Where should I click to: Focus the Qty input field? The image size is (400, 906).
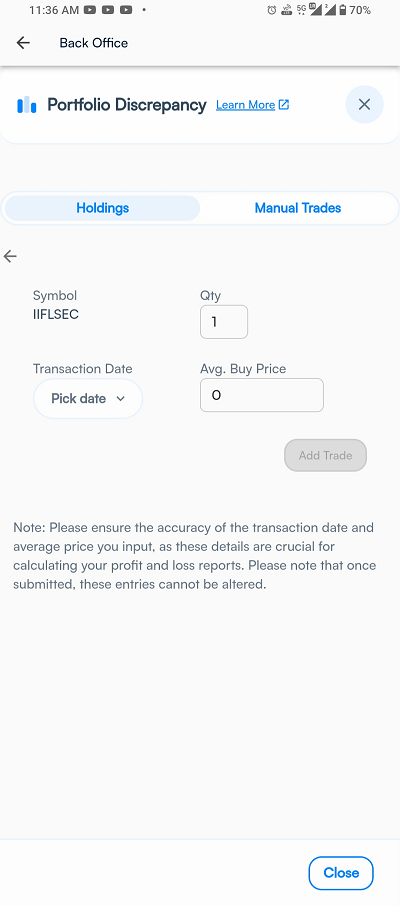point(224,322)
